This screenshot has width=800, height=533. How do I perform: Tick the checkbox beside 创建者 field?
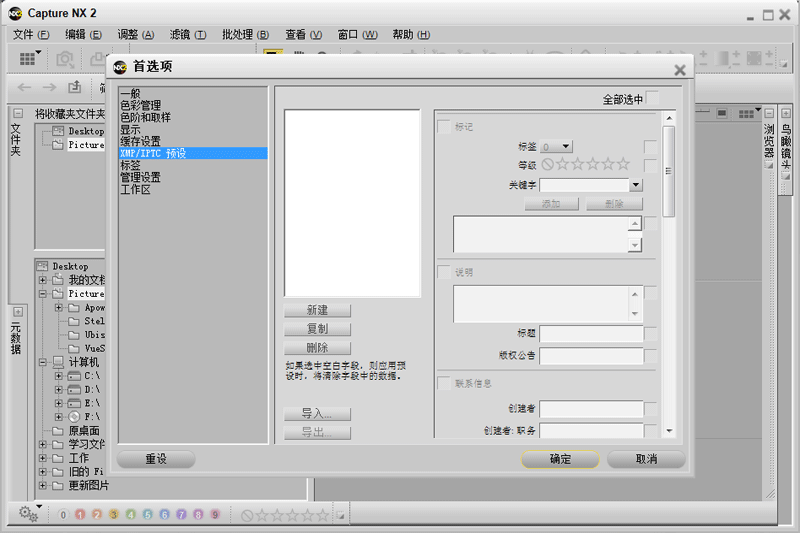[x=651, y=409]
